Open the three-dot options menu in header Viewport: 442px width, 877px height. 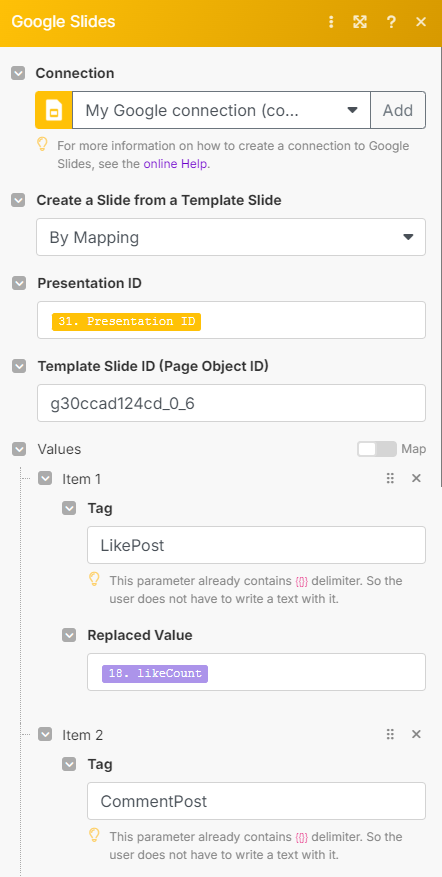(331, 22)
